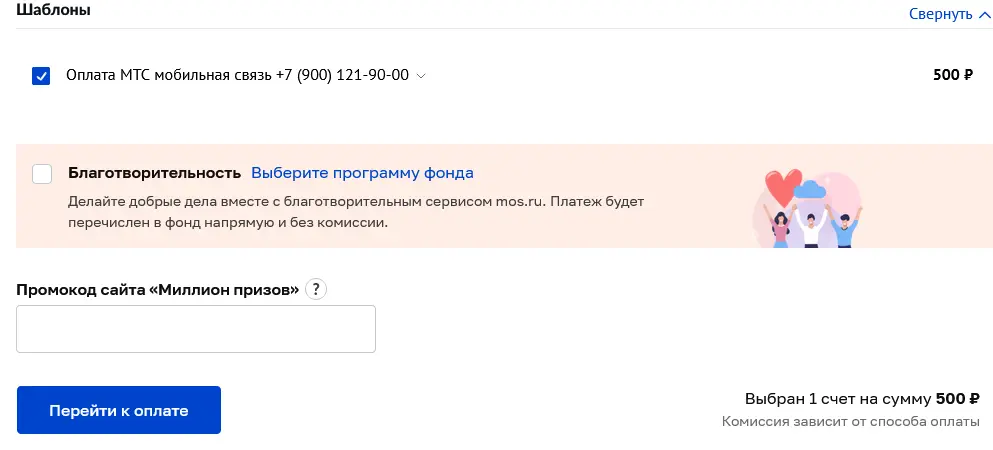Expand the МТС template details chevron

click(x=421, y=76)
